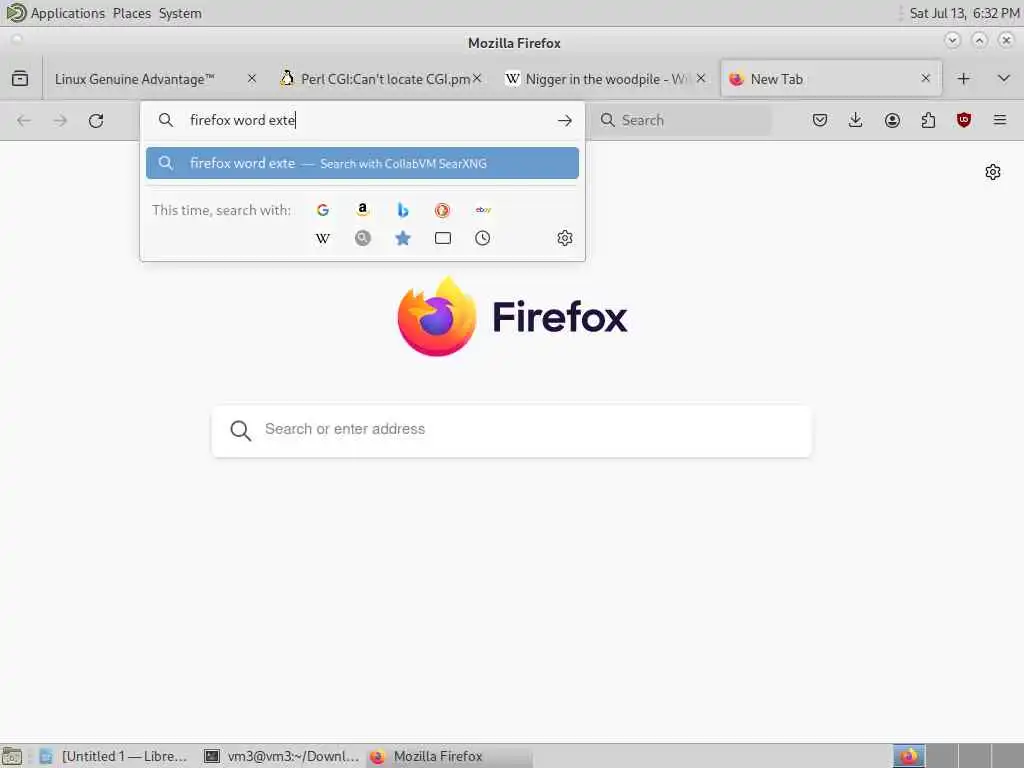Open the Applications menu
Screen dimensions: 1024x768
click(67, 13)
